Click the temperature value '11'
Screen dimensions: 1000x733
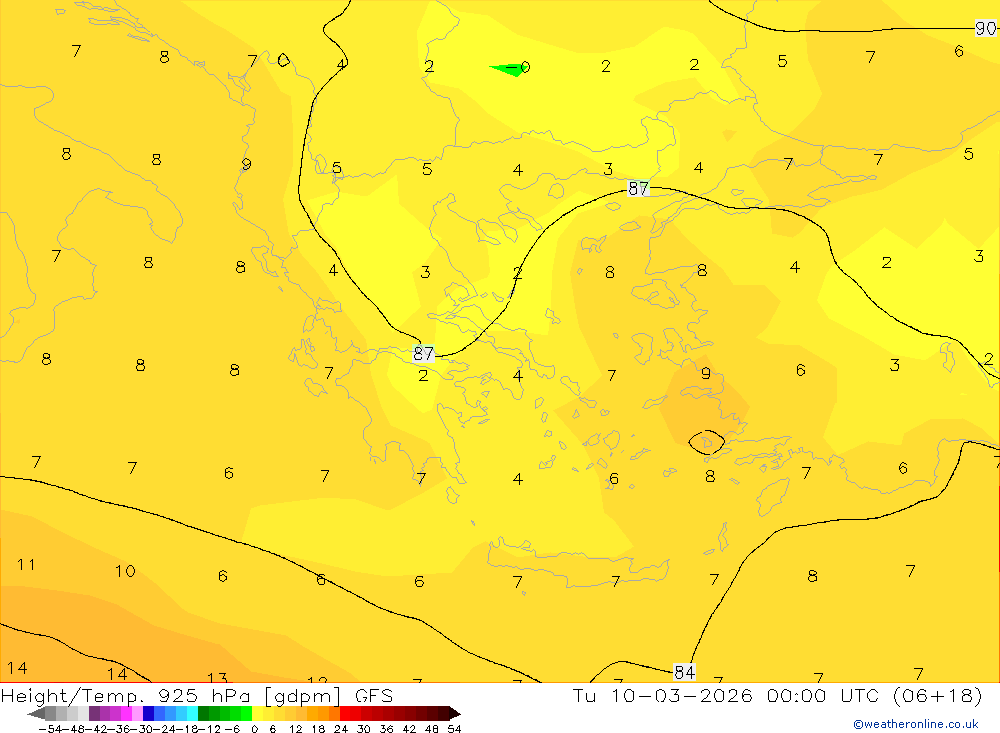coord(26,565)
